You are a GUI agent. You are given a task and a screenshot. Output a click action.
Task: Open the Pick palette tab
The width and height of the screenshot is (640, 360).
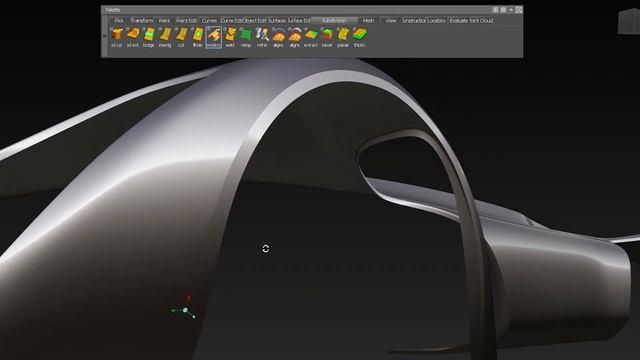[119, 20]
